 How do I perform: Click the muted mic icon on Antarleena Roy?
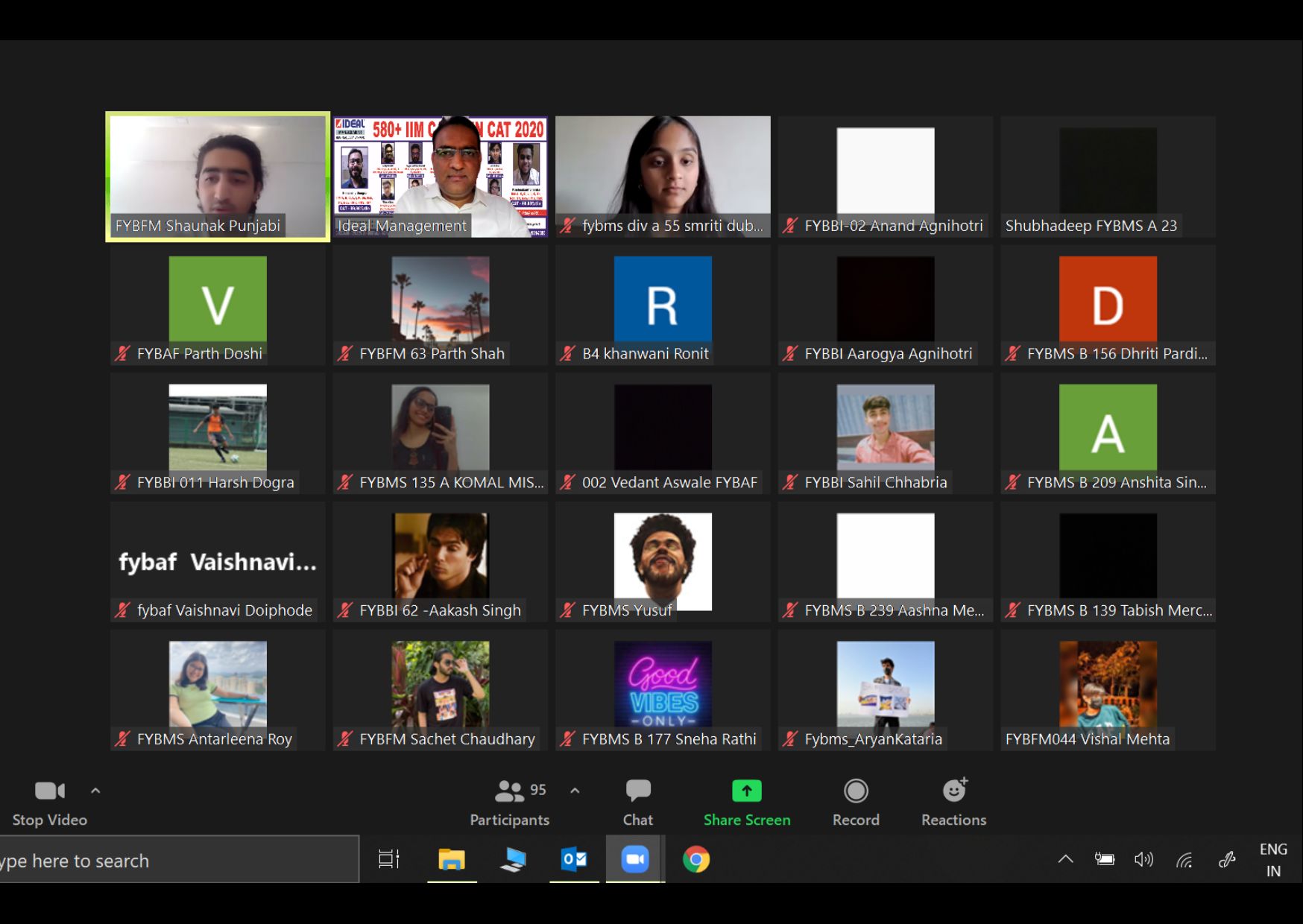coord(122,739)
